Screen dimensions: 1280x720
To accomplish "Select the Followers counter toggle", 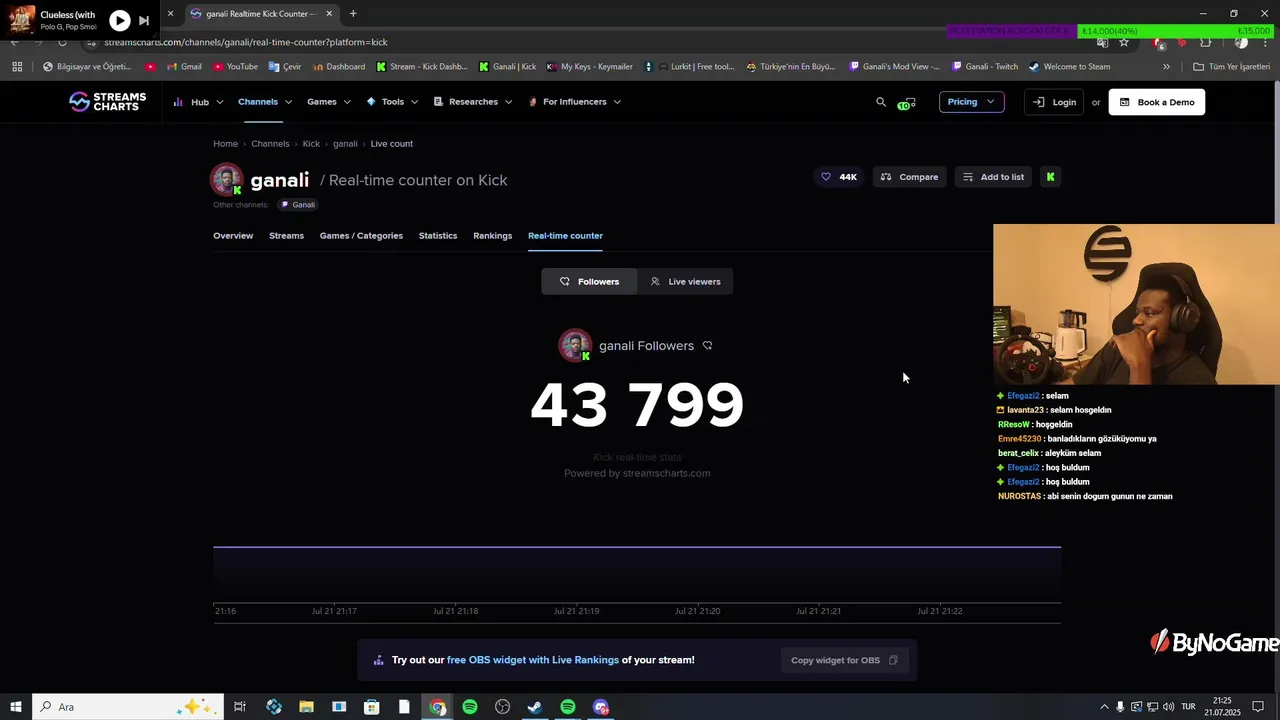I will pyautogui.click(x=589, y=282).
